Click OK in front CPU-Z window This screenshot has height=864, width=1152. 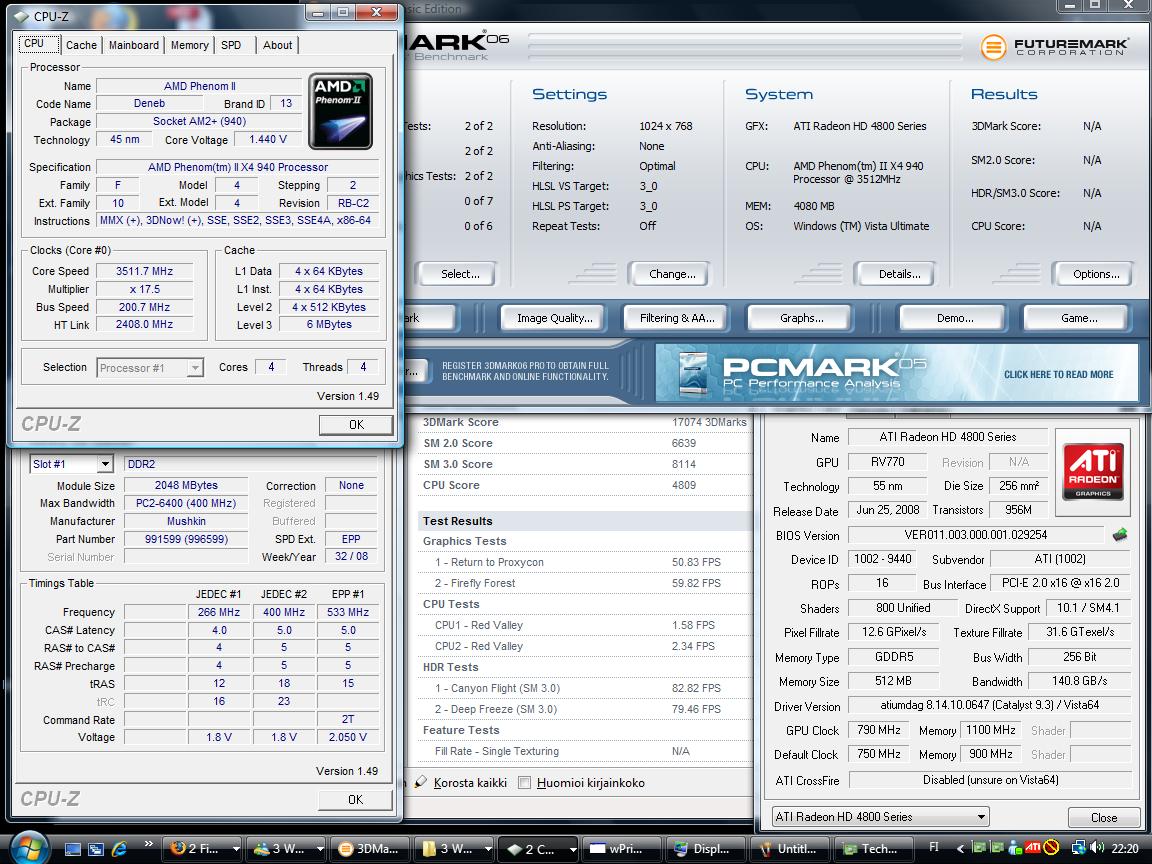356,425
